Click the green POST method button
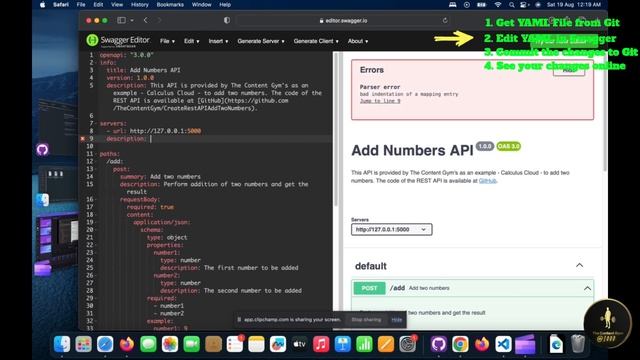This screenshot has width=640, height=360. click(x=369, y=288)
